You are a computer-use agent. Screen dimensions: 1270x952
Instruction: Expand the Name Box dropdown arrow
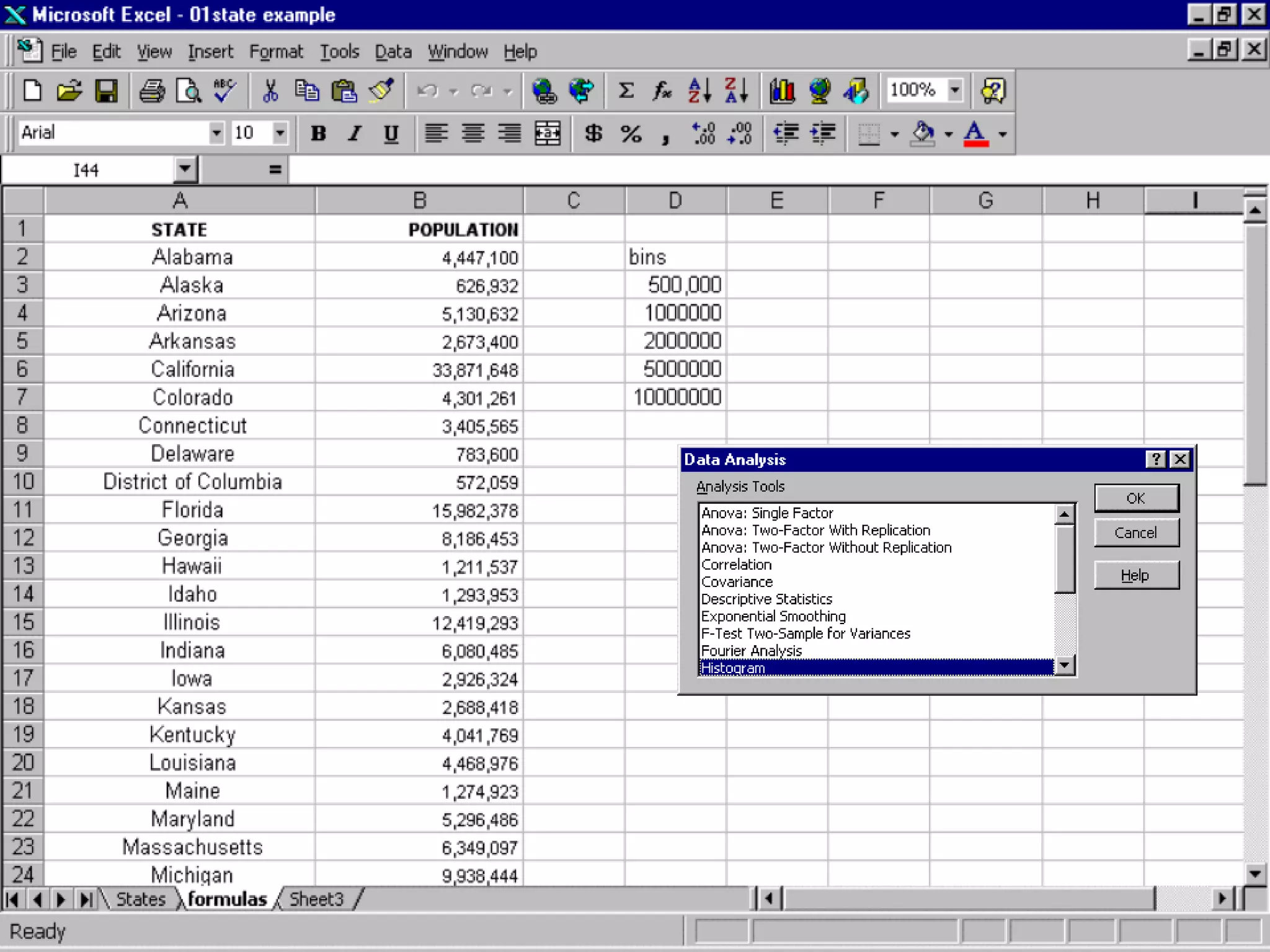pyautogui.click(x=185, y=169)
